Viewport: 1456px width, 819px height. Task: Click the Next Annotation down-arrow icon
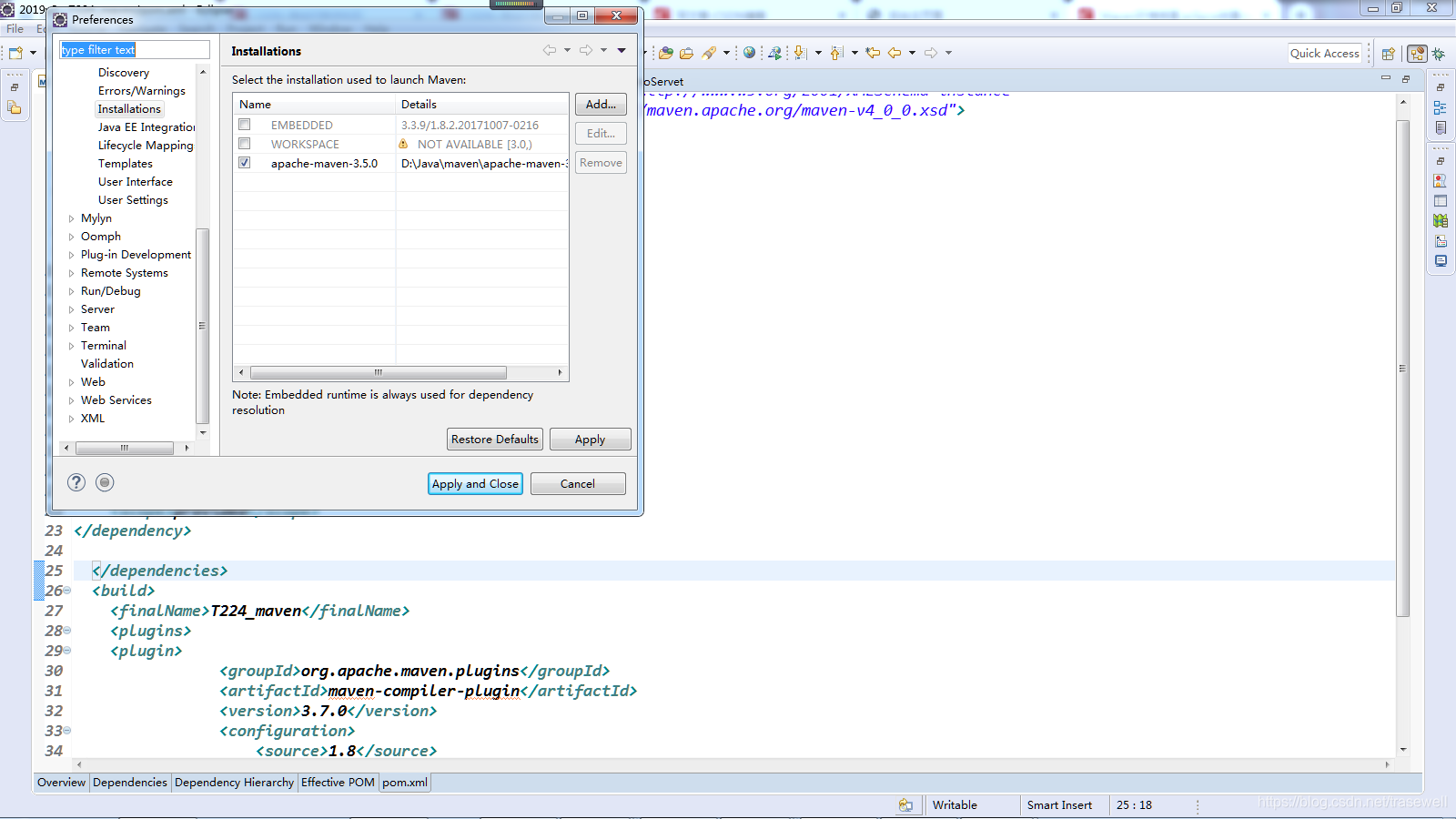800,53
